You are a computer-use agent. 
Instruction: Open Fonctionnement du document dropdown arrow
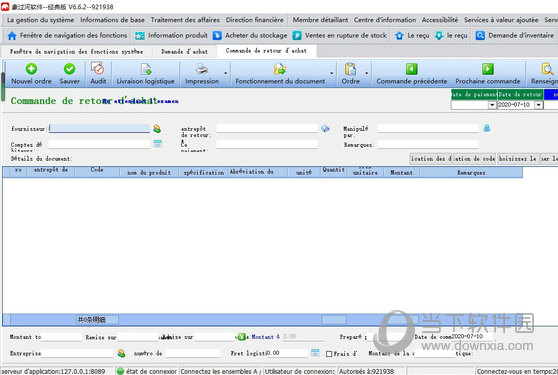332,73
